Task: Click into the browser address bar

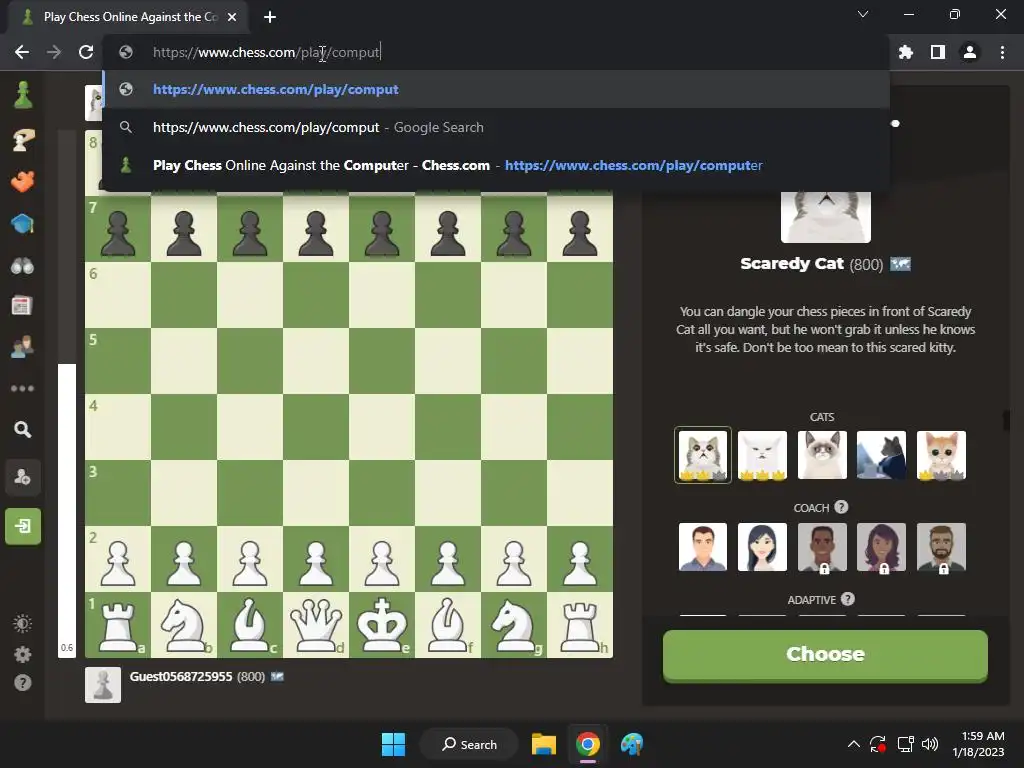Action: pyautogui.click(x=496, y=52)
